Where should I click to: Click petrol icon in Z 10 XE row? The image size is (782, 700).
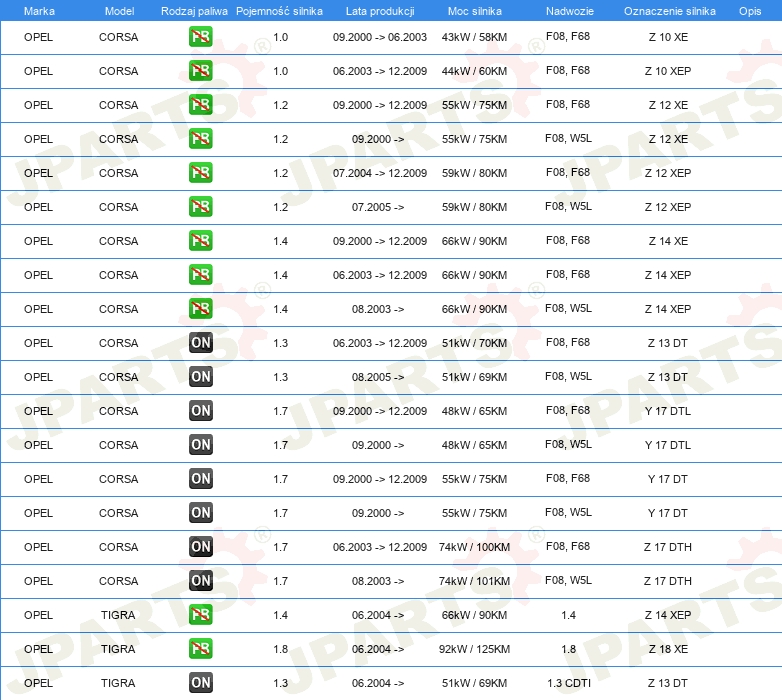[200, 37]
